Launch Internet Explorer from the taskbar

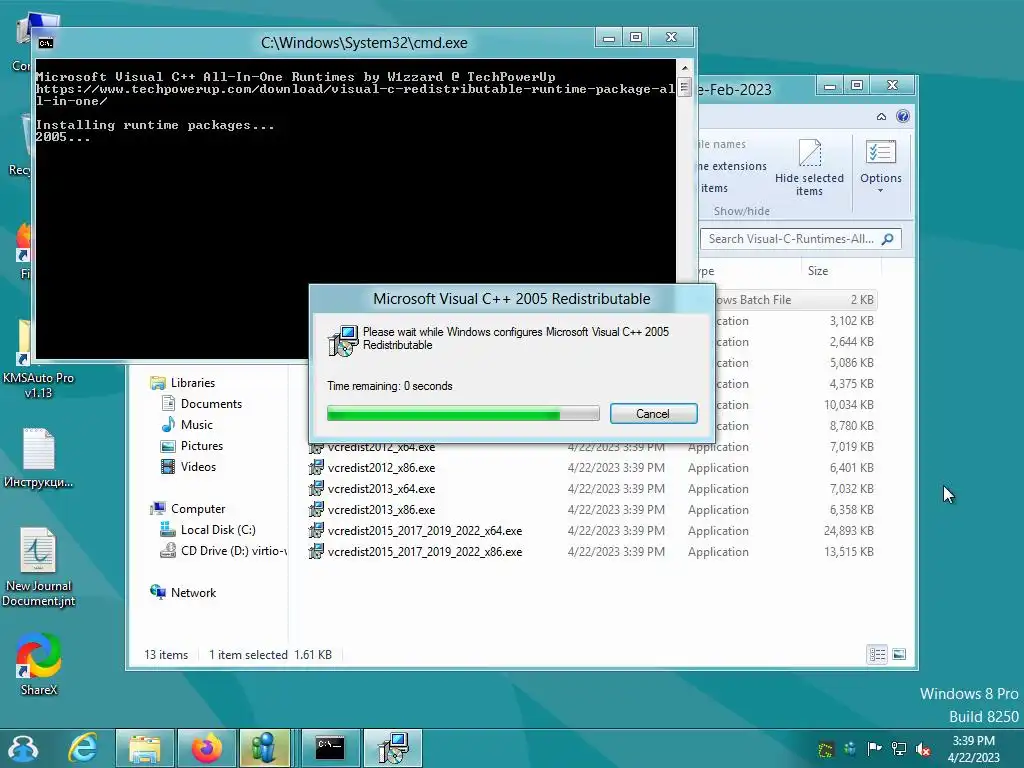pyautogui.click(x=84, y=748)
